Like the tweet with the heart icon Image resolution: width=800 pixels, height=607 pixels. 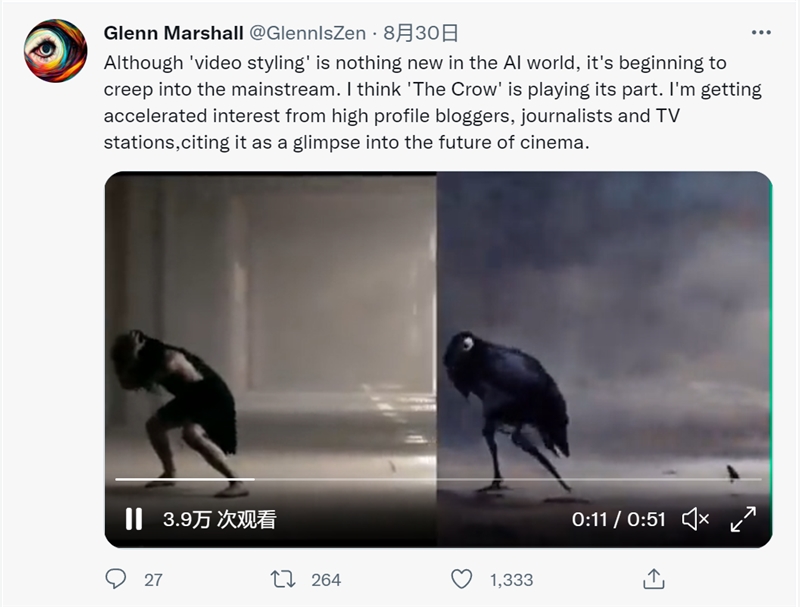(461, 579)
